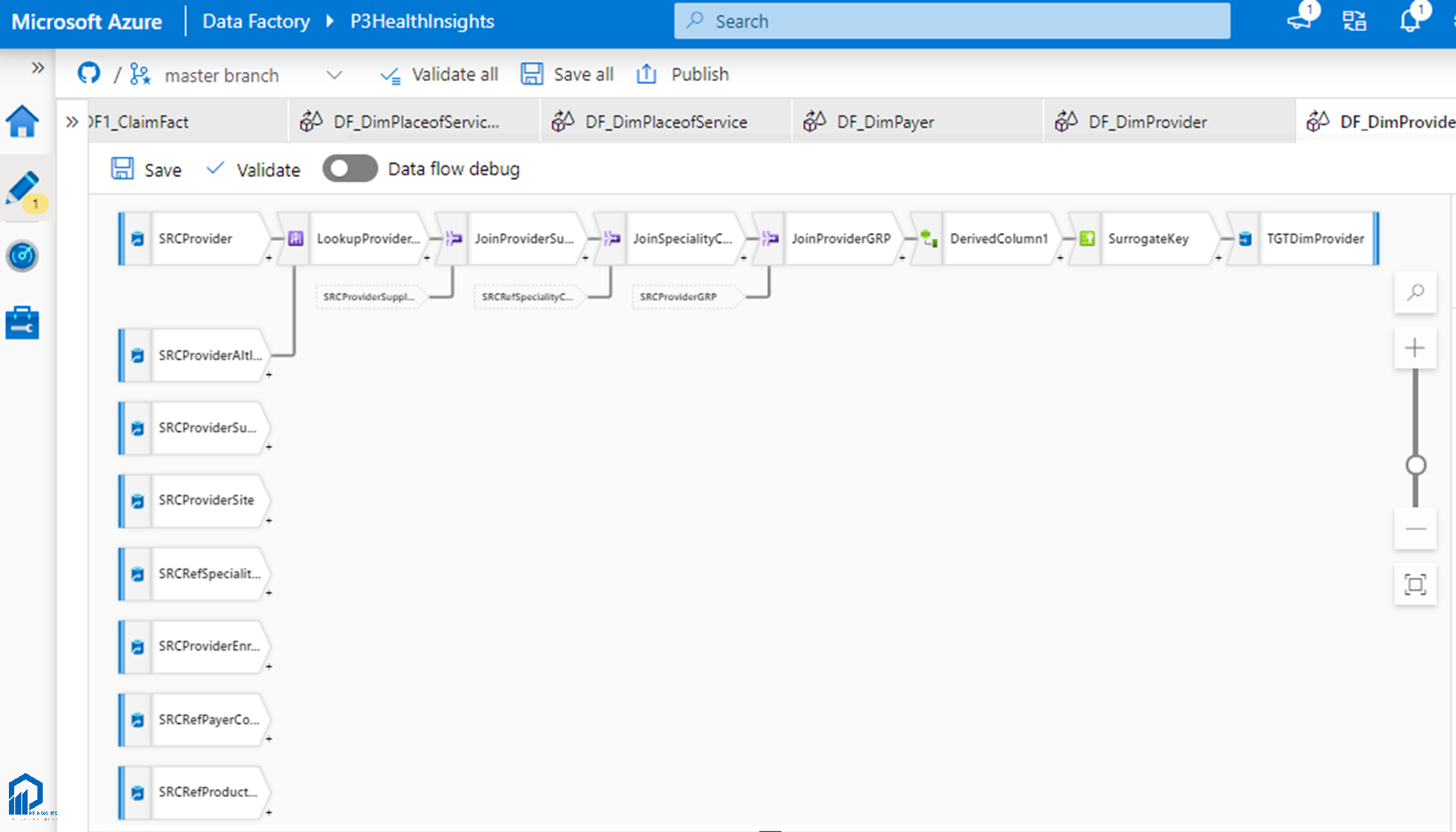Click Validate all button
Viewport: 1456px width, 832px height.
(439, 75)
